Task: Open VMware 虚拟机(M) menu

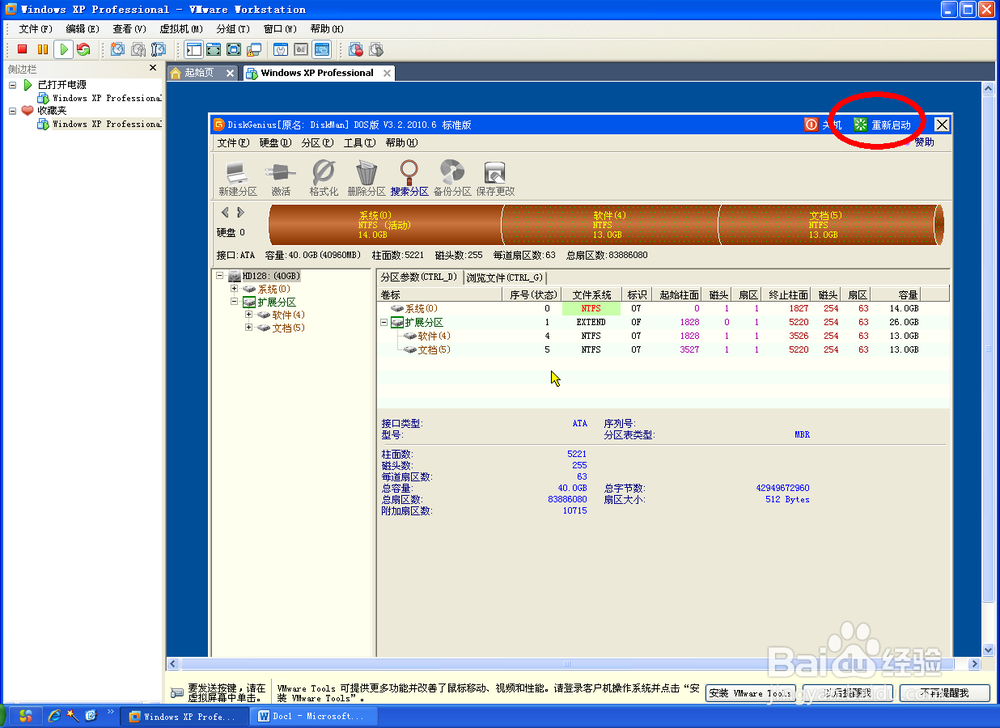Action: (180, 29)
